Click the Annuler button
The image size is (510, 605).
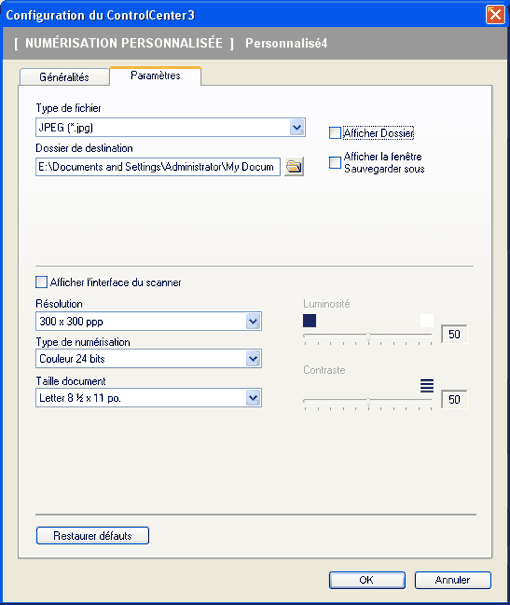pyautogui.click(x=453, y=580)
